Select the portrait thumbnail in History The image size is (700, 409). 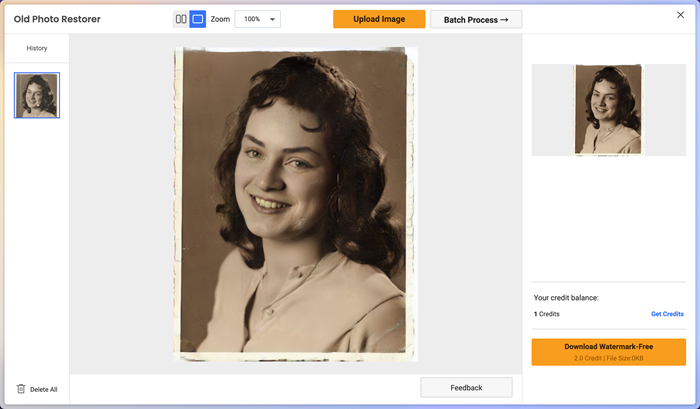coord(37,95)
